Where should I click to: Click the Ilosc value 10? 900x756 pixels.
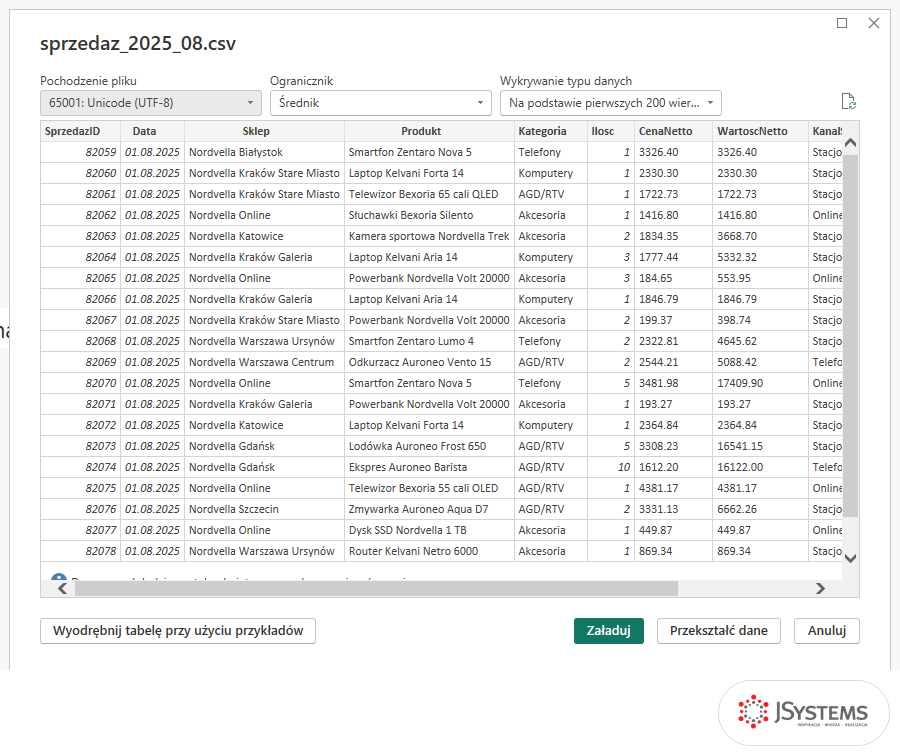[610, 467]
